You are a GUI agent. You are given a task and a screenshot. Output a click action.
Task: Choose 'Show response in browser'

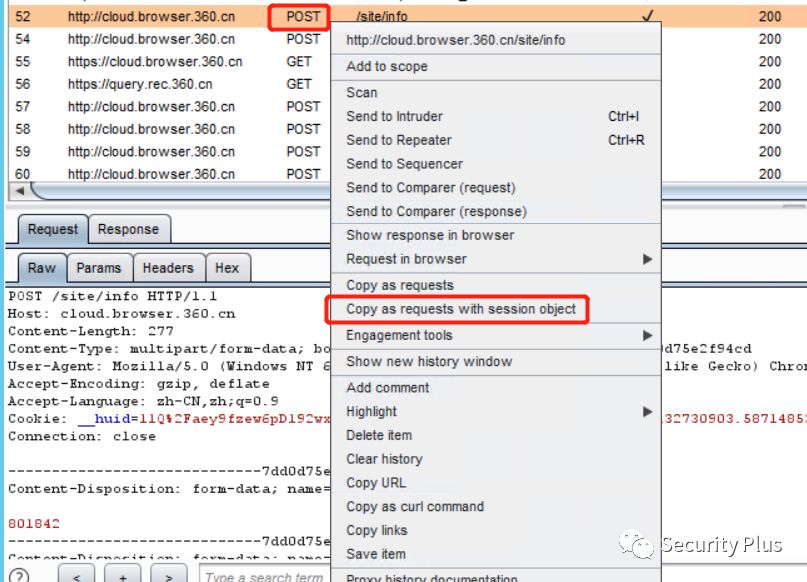point(496,235)
